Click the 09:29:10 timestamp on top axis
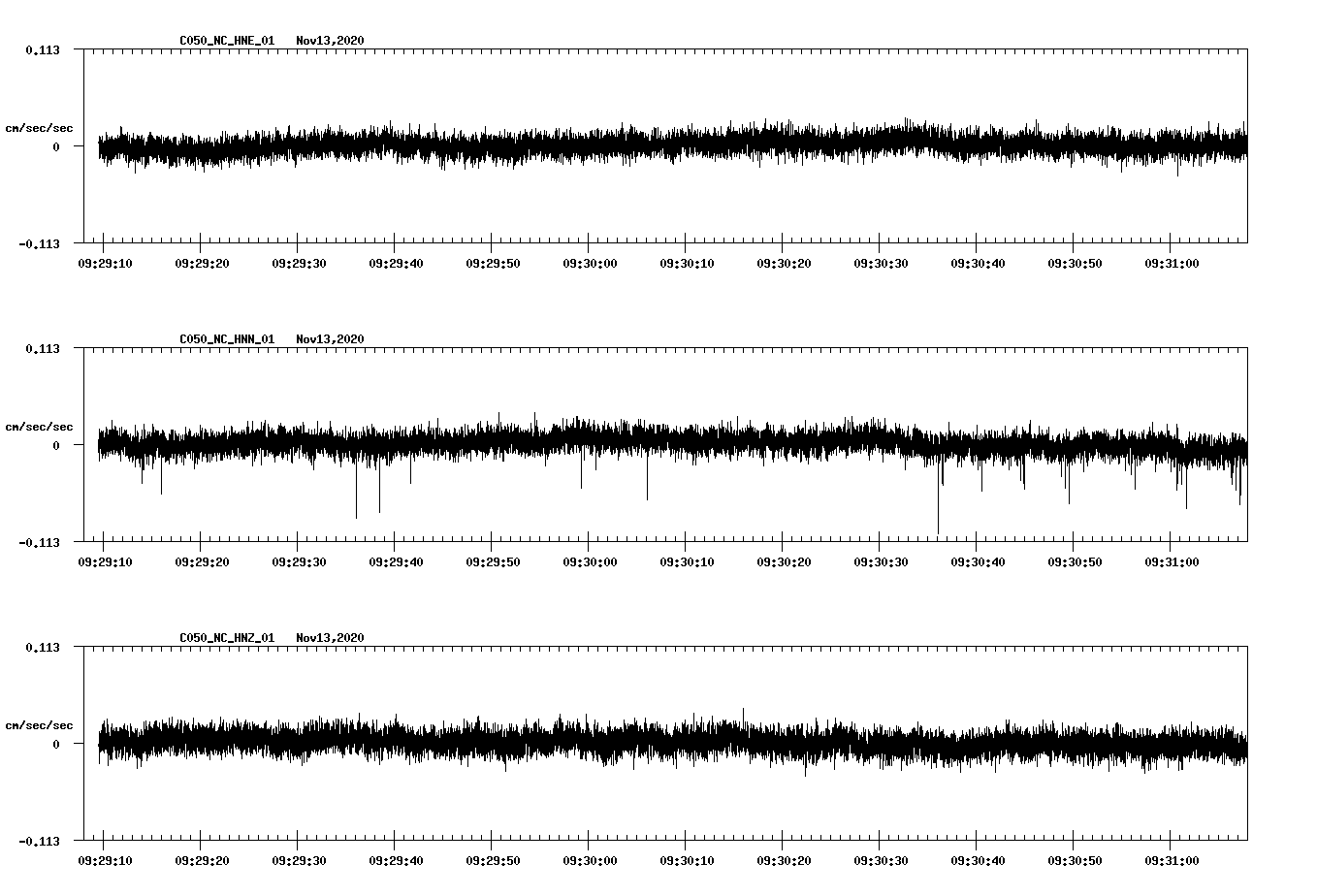1317x896 pixels. (x=107, y=261)
